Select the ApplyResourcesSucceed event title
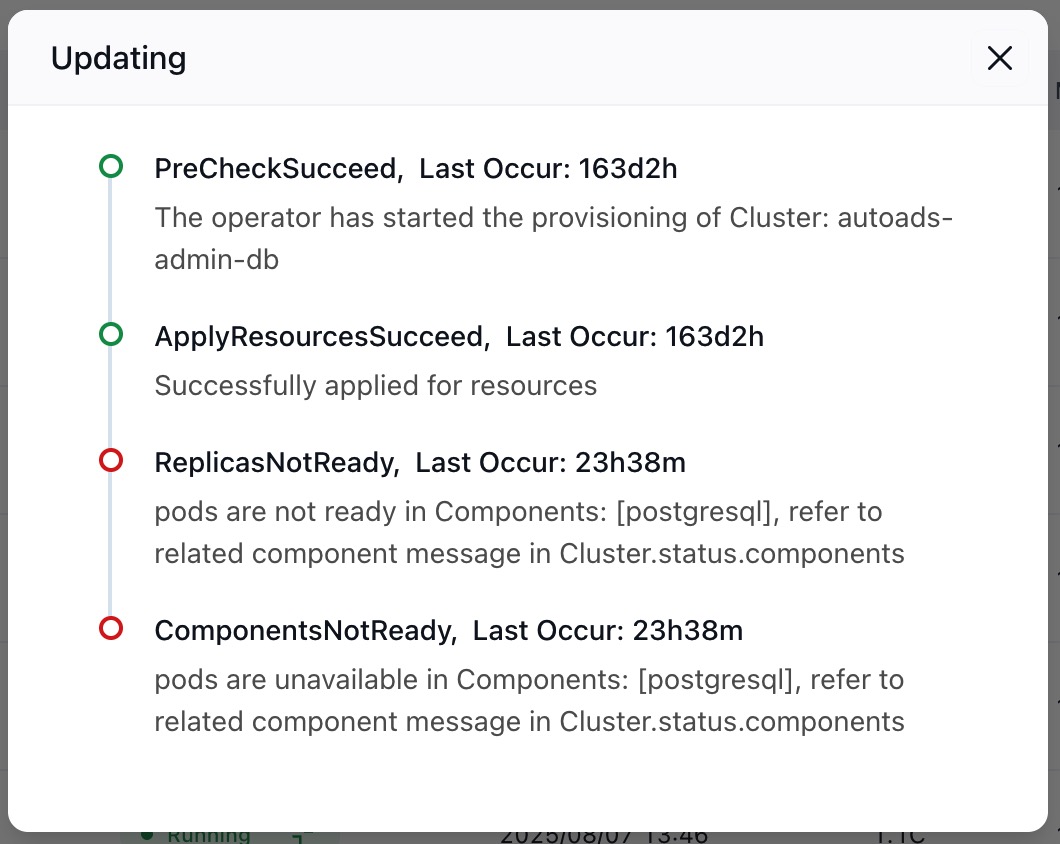 (319, 337)
